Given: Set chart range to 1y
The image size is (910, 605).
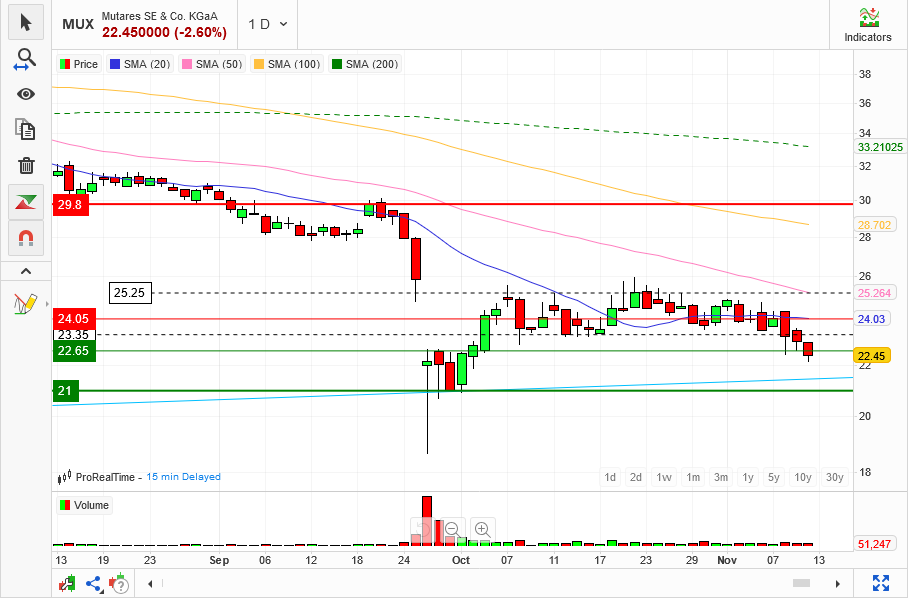Looking at the screenshot, I should coord(748,477).
